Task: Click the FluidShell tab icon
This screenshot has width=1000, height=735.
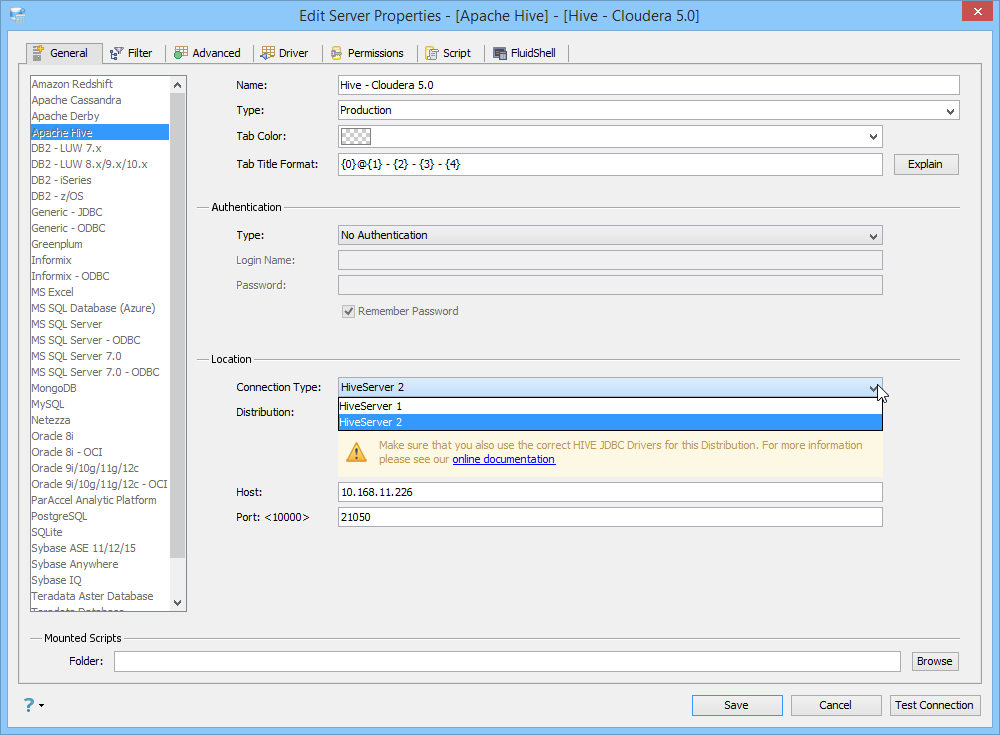Action: [500, 54]
